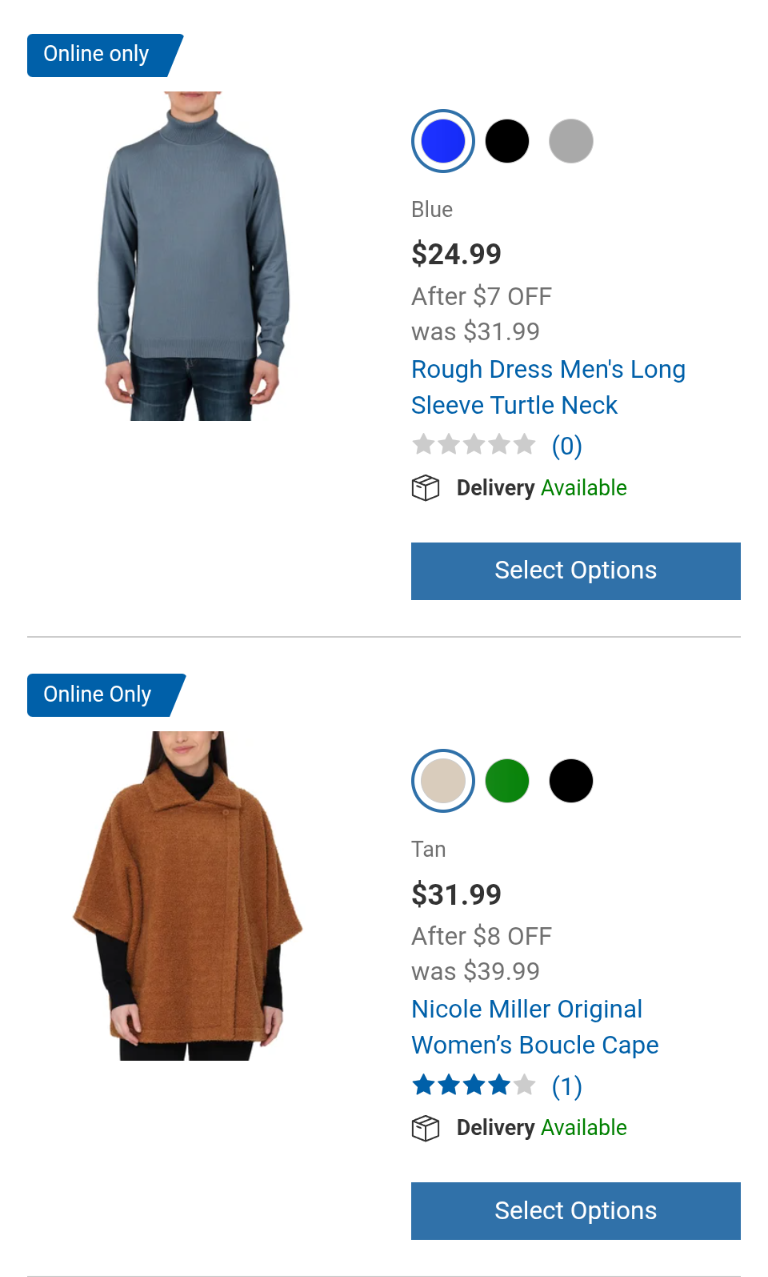The image size is (768, 1277).
Task: Click the delivery box icon for the turtleneck
Action: click(x=426, y=488)
